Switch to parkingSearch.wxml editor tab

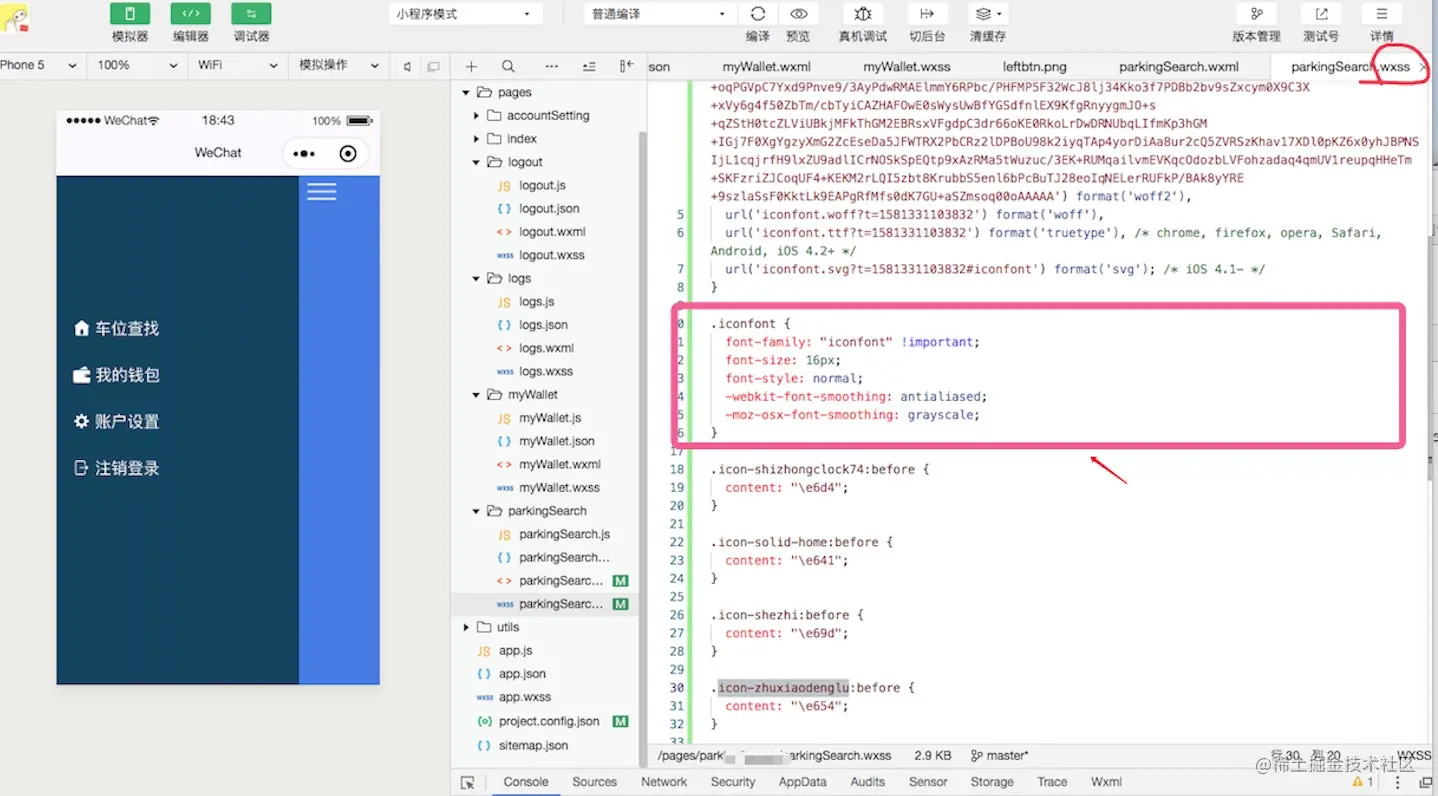click(x=1179, y=67)
